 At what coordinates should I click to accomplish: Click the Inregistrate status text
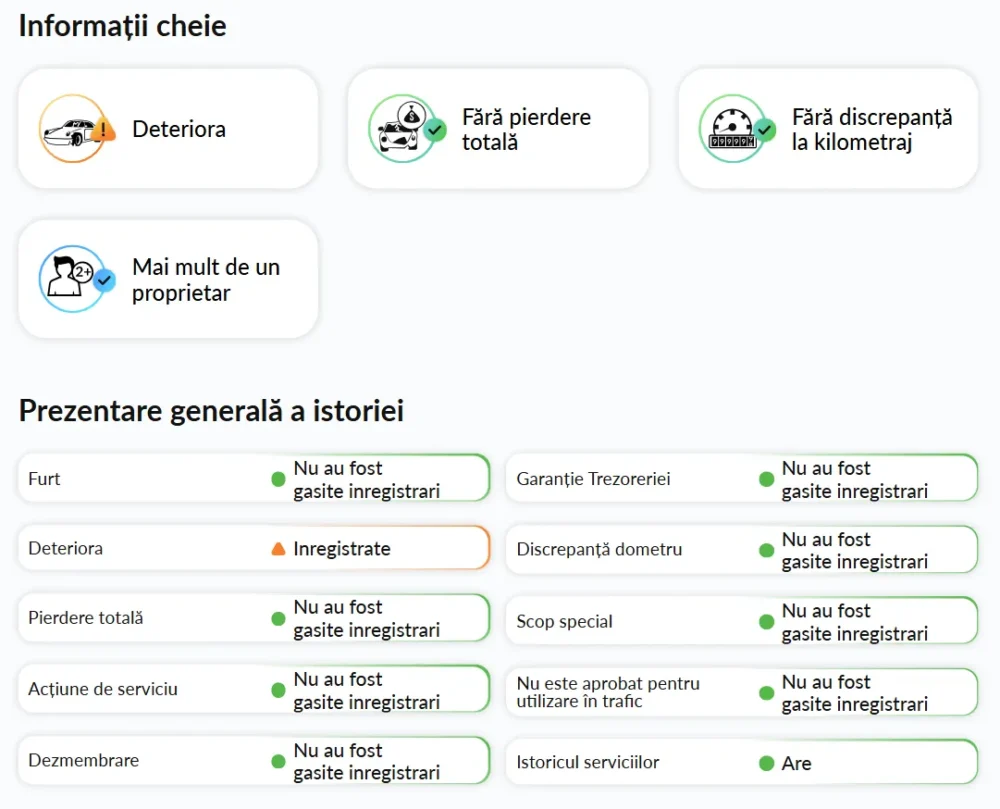click(x=342, y=549)
